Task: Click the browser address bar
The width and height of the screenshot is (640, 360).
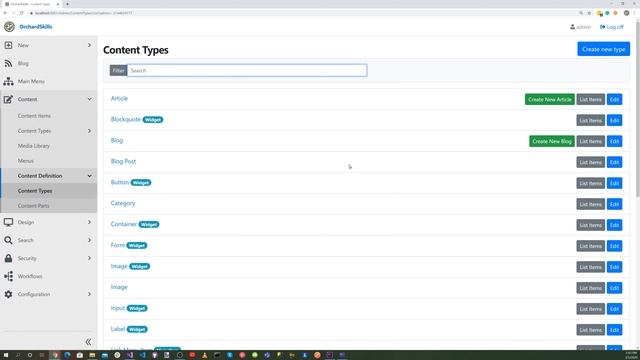Action: (302, 13)
